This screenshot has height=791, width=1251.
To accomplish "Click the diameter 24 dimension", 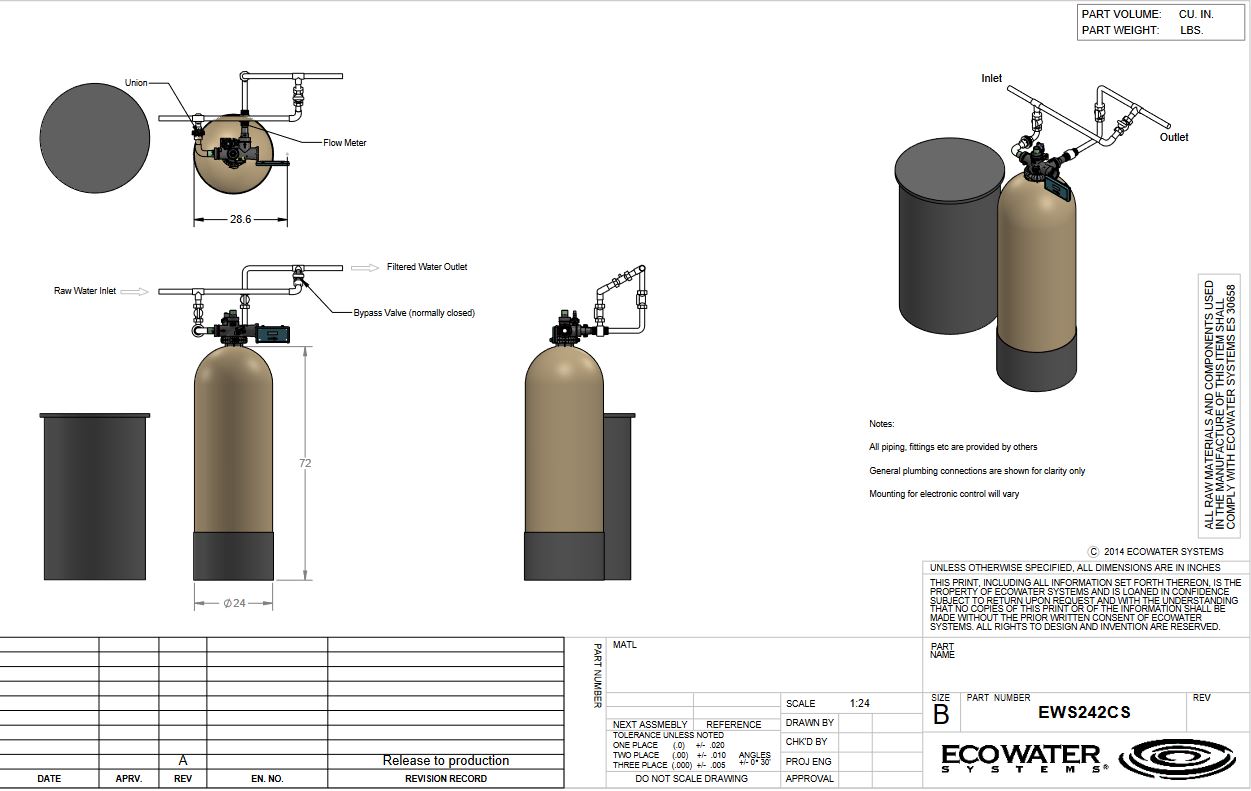I will coord(234,603).
